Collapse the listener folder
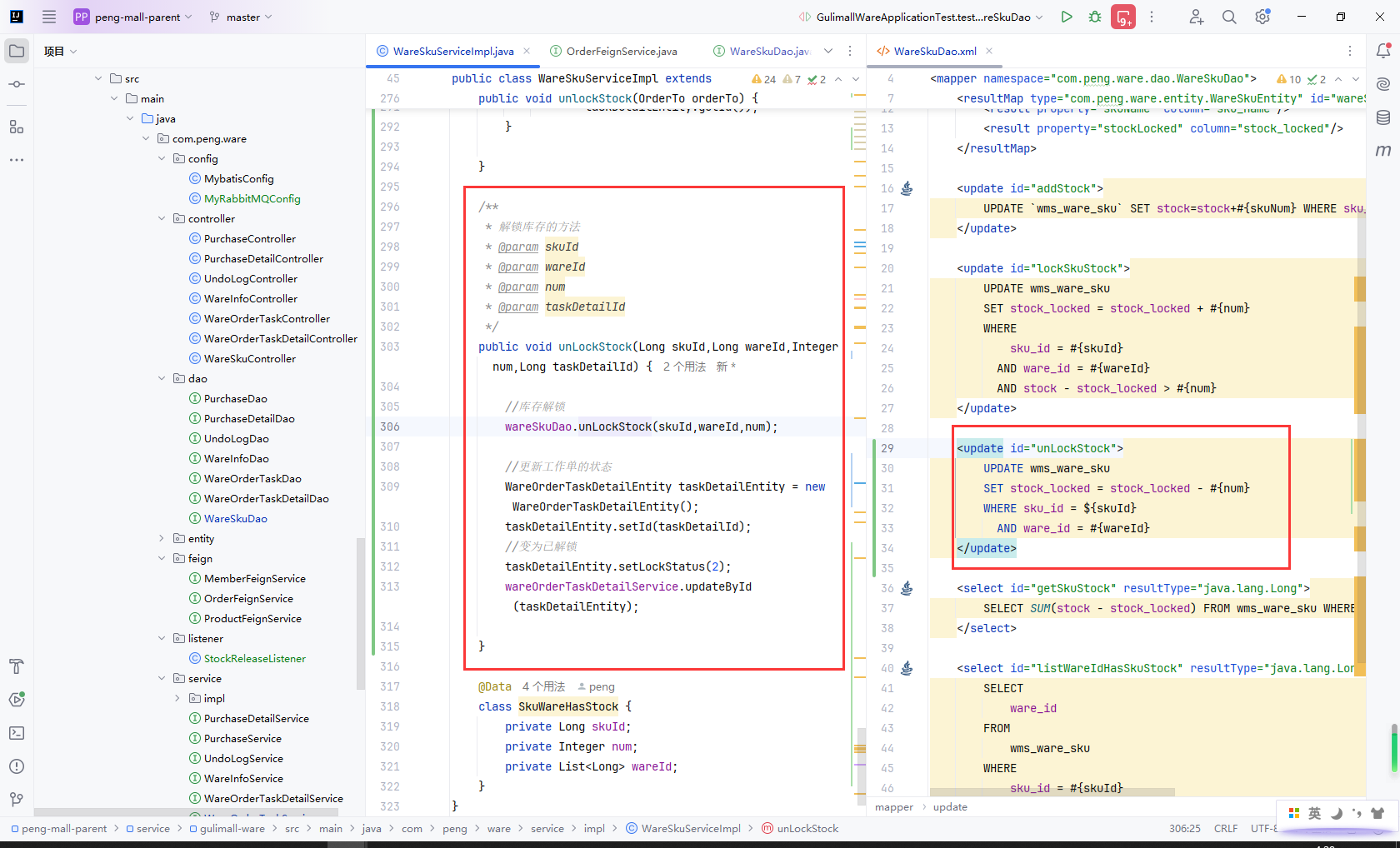 tap(162, 638)
